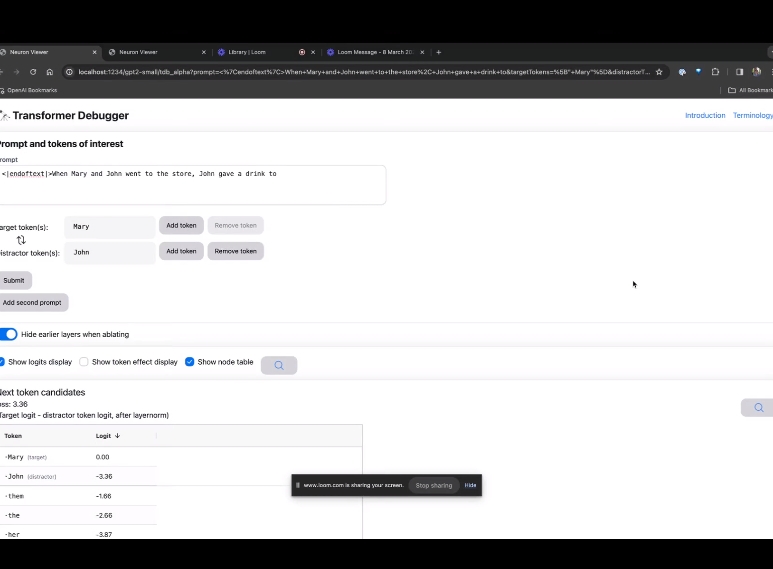Switch to the second Neuron Viewer tab
773x569 pixels.
pos(157,52)
